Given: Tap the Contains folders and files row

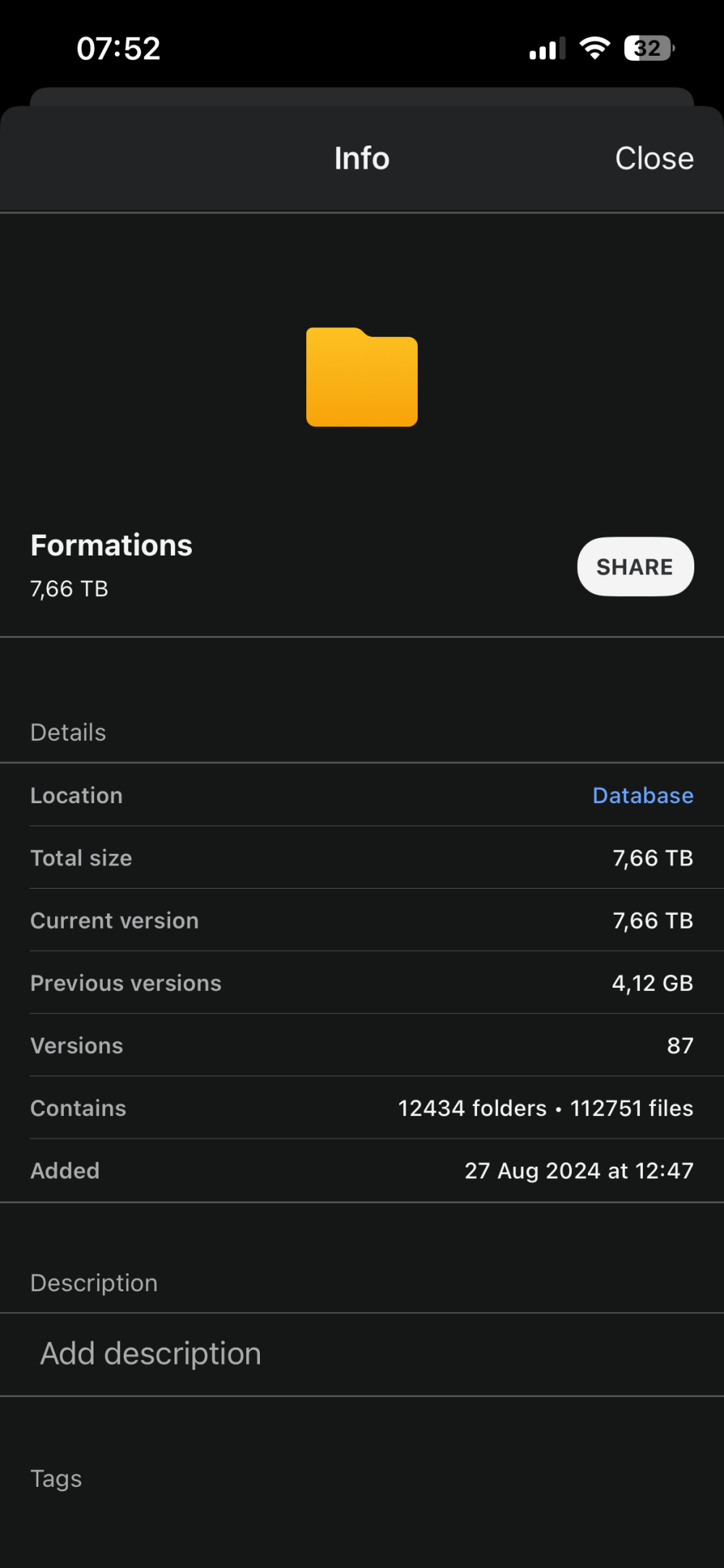Looking at the screenshot, I should click(x=362, y=1108).
